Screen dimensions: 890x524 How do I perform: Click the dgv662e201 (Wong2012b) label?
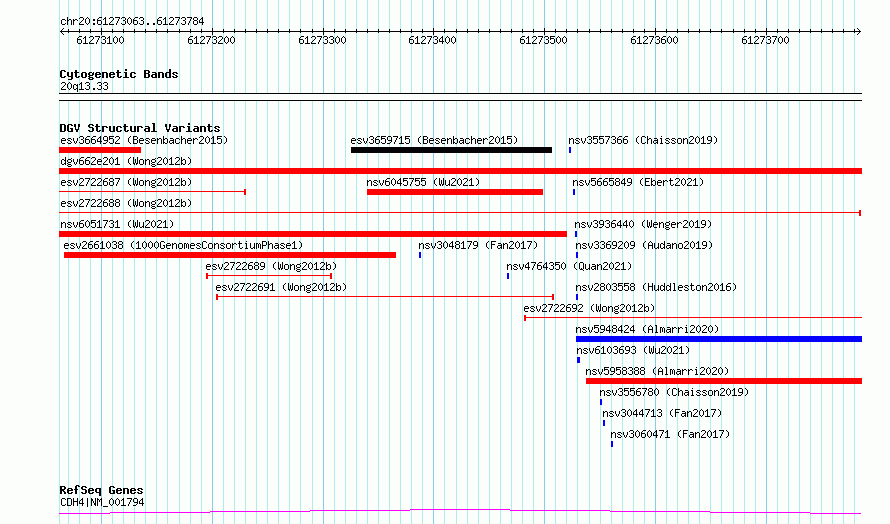point(126,161)
